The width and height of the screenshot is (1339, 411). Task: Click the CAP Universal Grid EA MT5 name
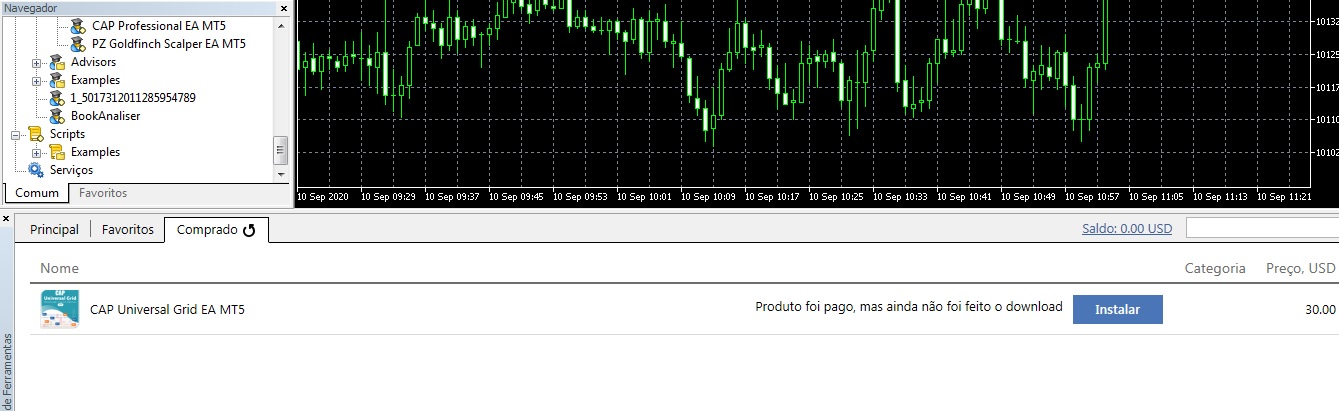click(167, 310)
